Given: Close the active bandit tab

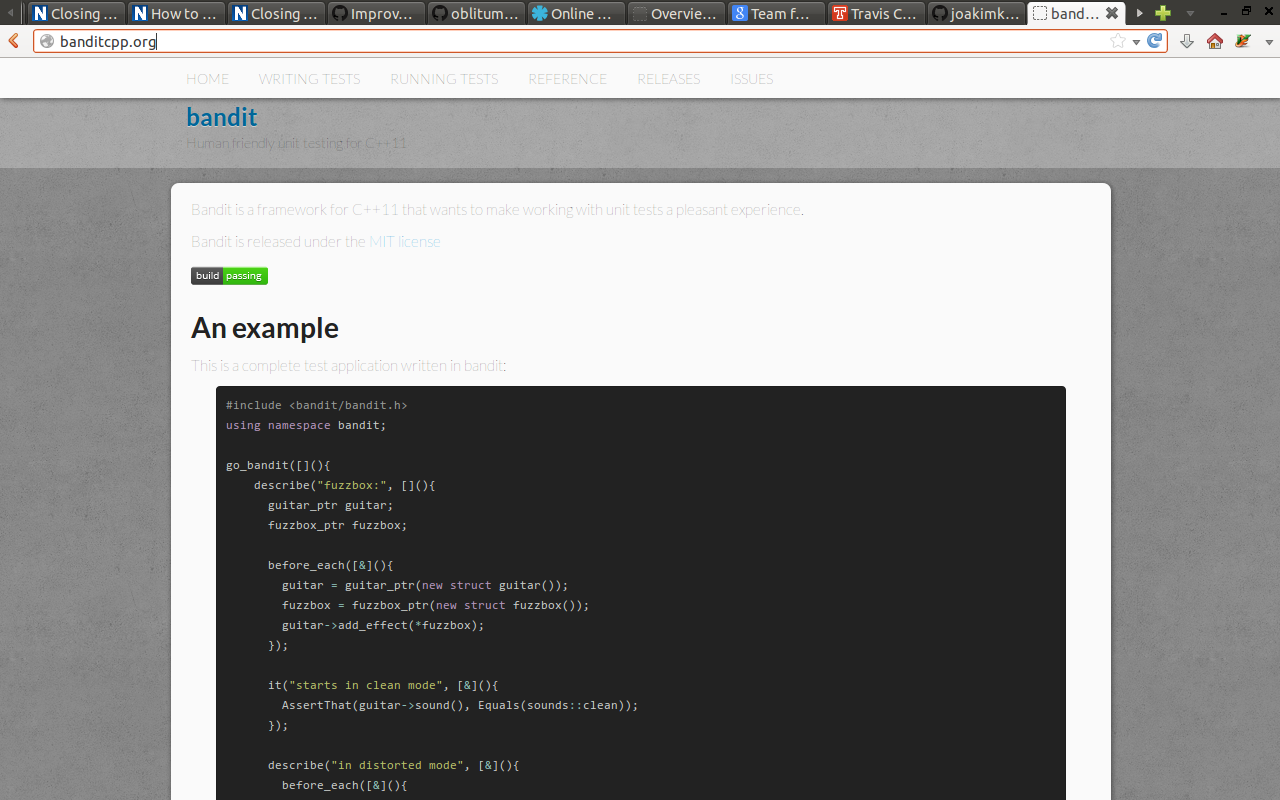Looking at the screenshot, I should (1111, 13).
